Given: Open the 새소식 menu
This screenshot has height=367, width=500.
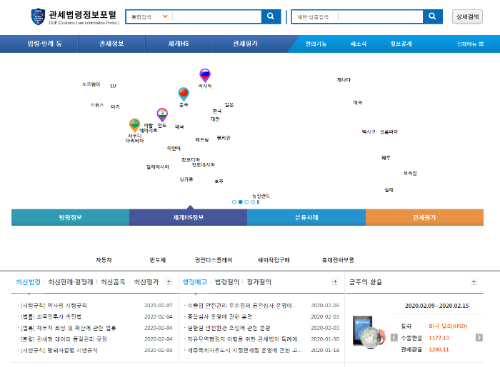Looking at the screenshot, I should click(359, 44).
